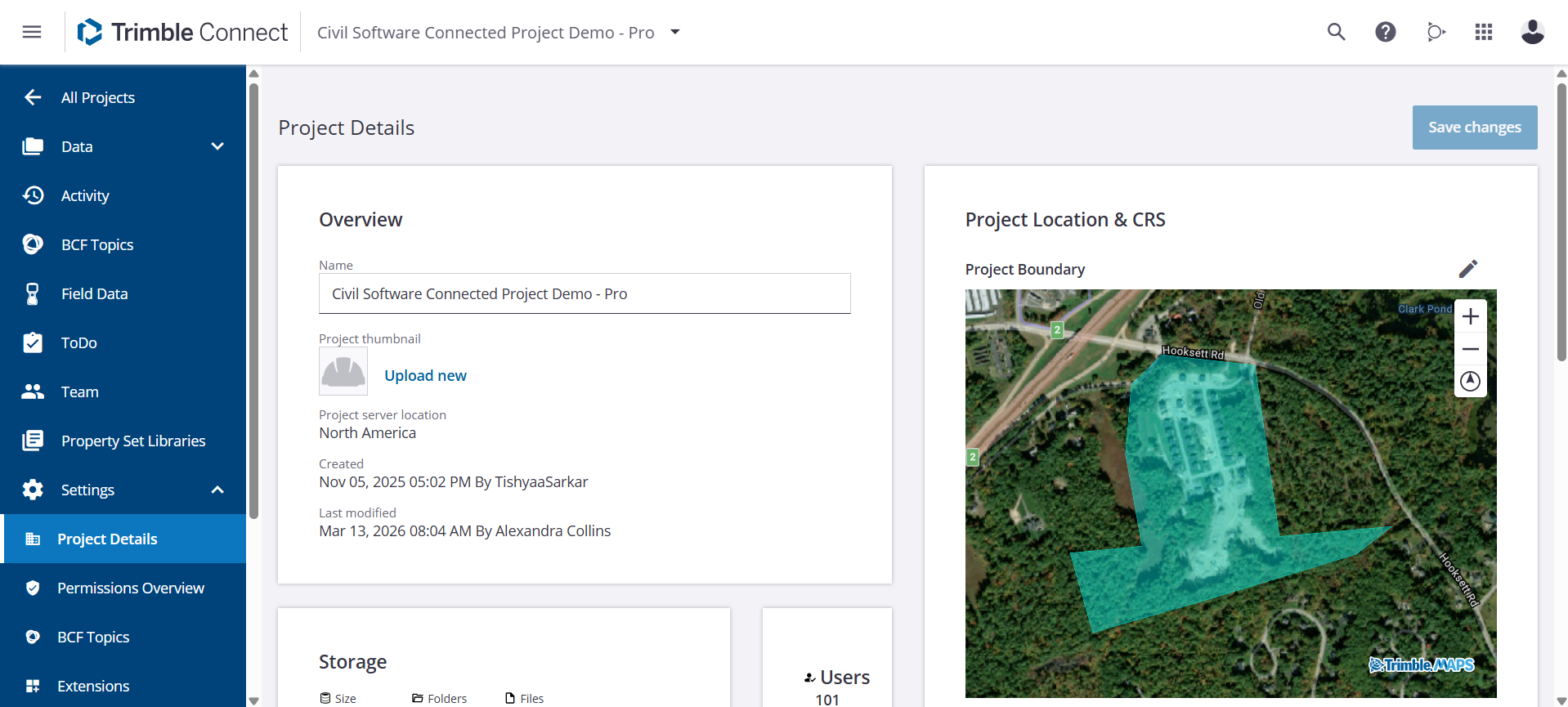The width and height of the screenshot is (1568, 707).
Task: Open the hamburger navigation menu
Action: pyautogui.click(x=32, y=32)
